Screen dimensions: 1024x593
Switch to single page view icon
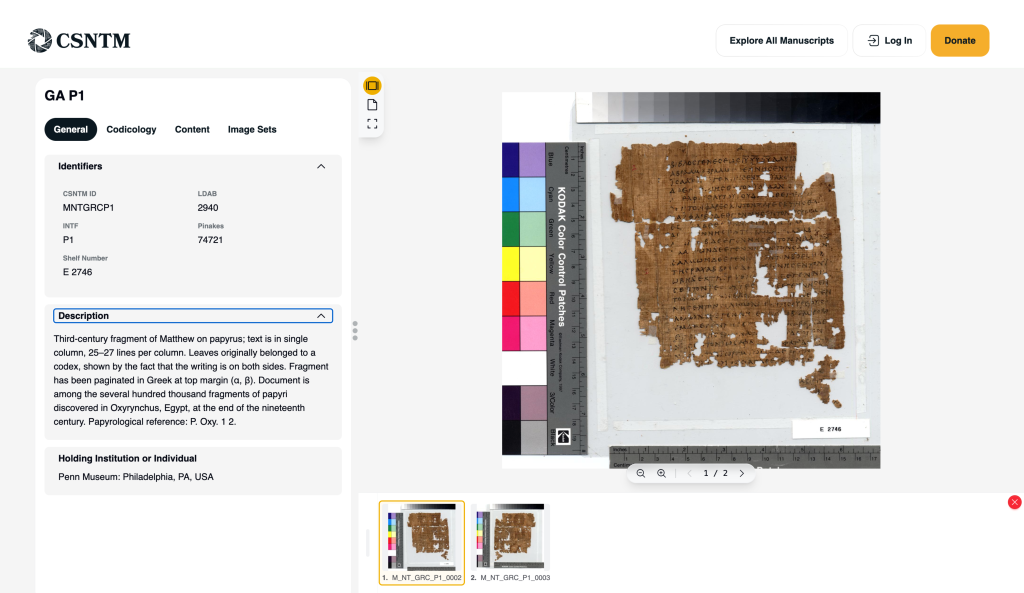[x=372, y=105]
